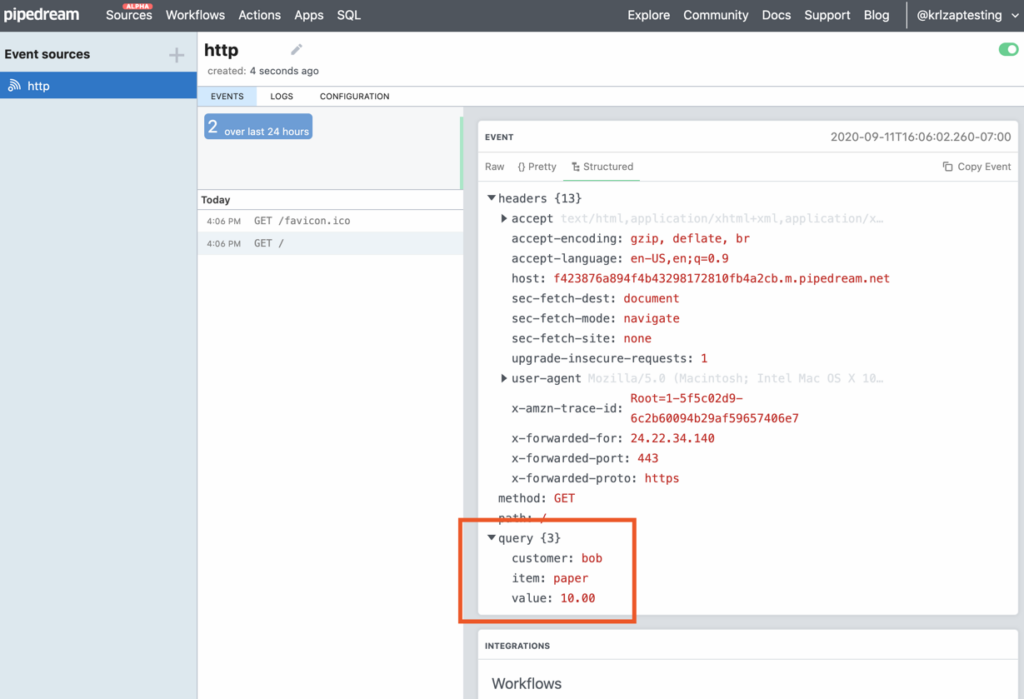This screenshot has height=699, width=1024.
Task: Open the @krlzaptesting account dropdown
Action: (967, 15)
